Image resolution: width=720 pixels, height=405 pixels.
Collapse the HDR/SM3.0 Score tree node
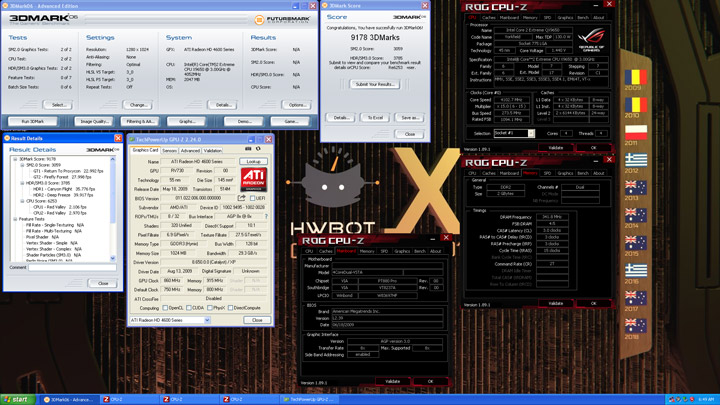pyautogui.click(x=22, y=183)
